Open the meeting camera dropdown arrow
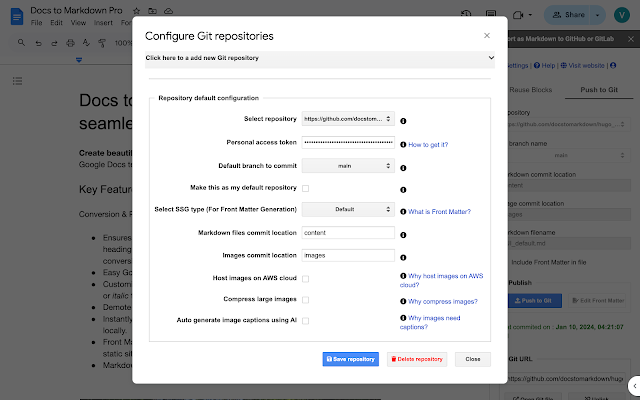Screen dimensions: 640x400 [x=530, y=15]
